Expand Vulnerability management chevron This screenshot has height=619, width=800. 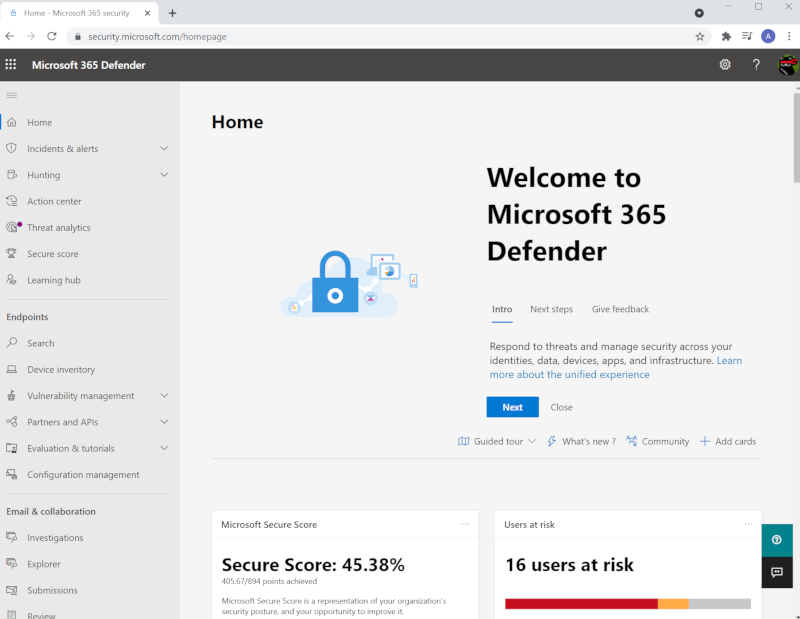pos(164,395)
